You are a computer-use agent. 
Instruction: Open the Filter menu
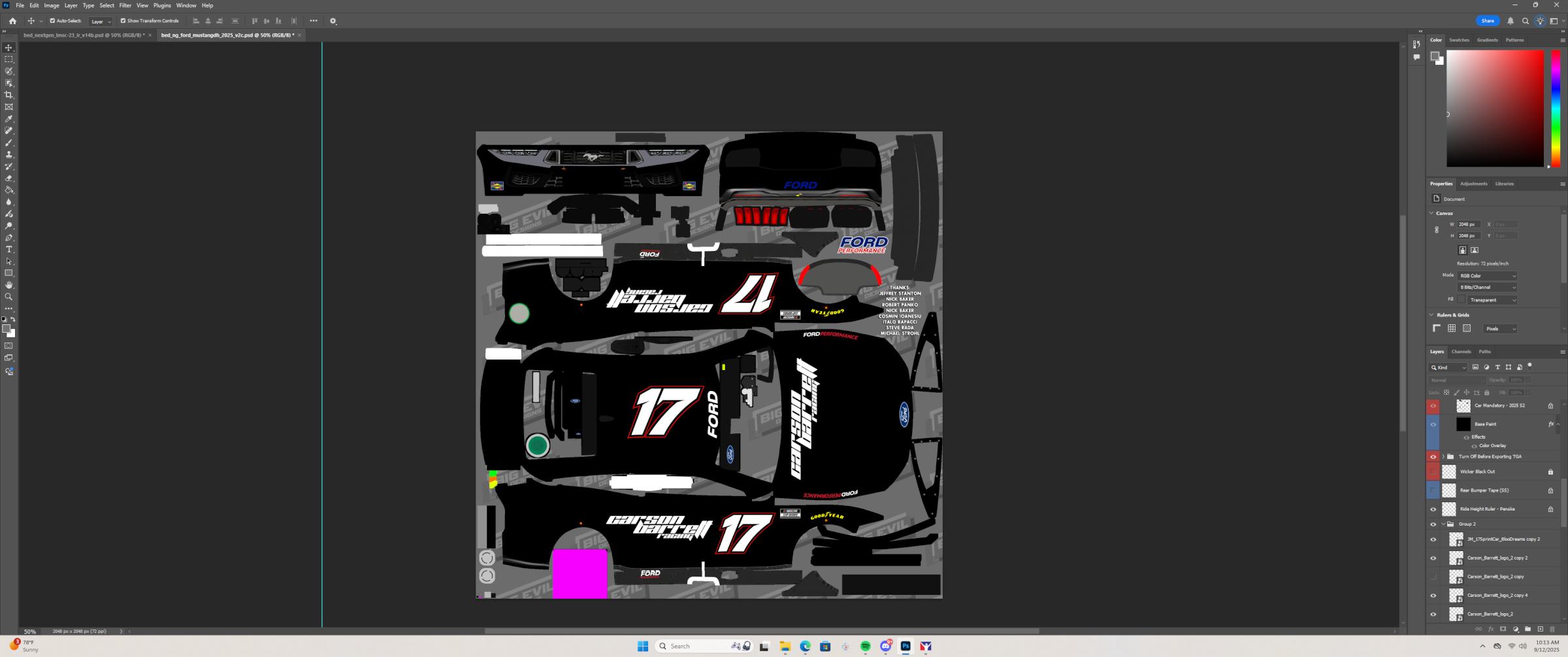click(125, 5)
